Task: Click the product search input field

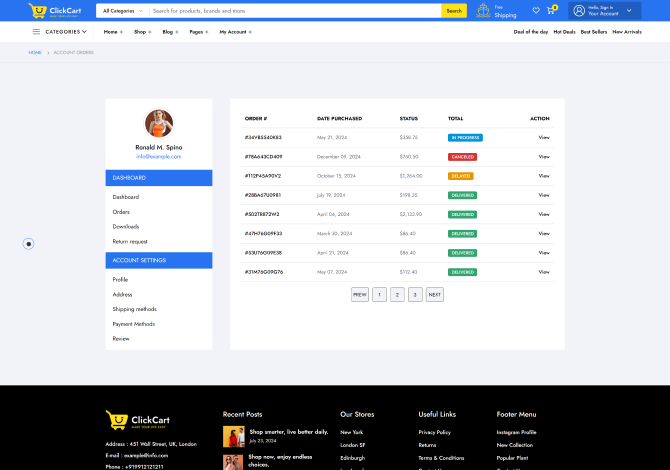Action: (x=295, y=11)
